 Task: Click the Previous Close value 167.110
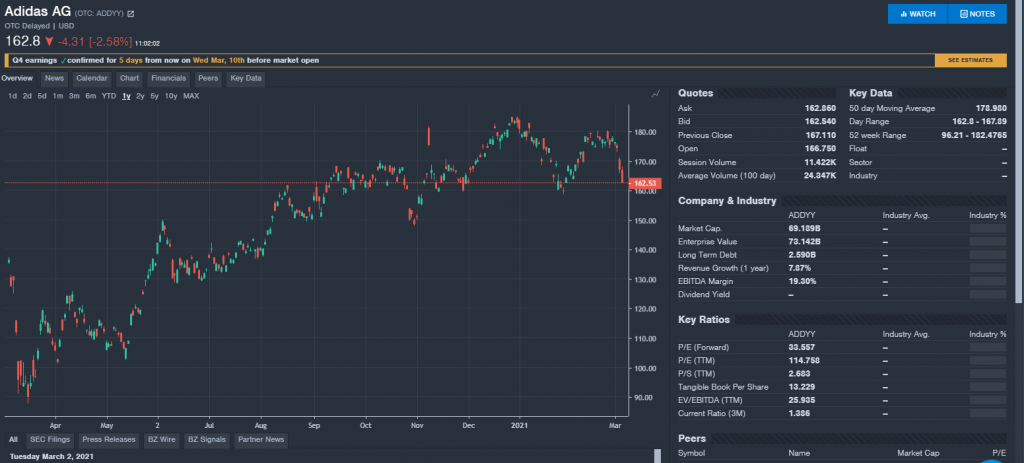click(x=820, y=135)
